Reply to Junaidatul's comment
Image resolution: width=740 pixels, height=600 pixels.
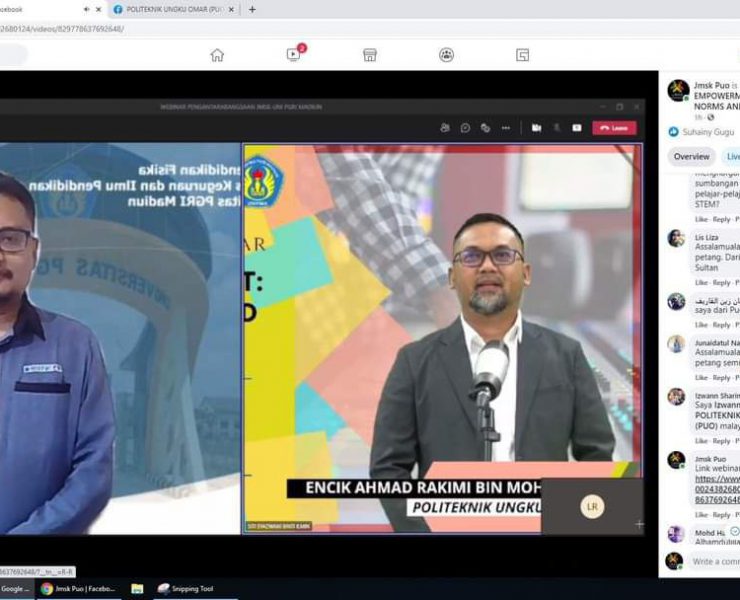(x=721, y=378)
